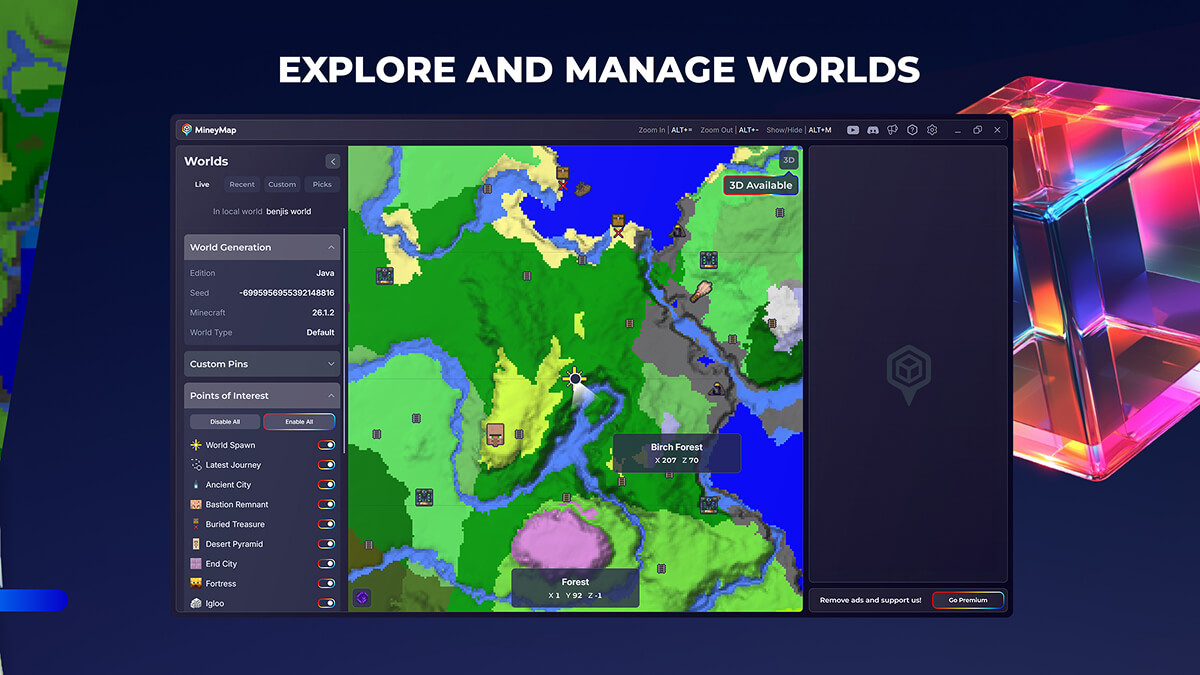The height and width of the screenshot is (675, 1200).
Task: Click the Birch Forest tooltip
Action: (x=677, y=453)
